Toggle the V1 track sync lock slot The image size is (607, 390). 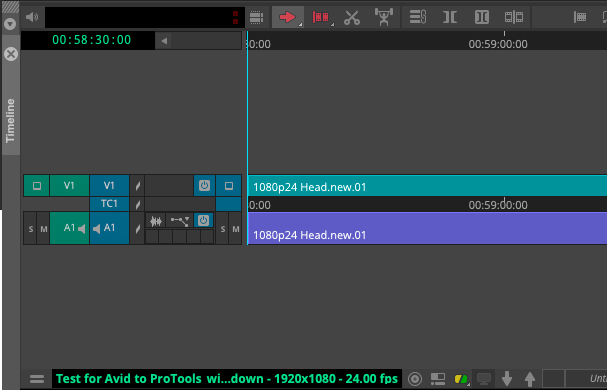pyautogui.click(x=137, y=186)
